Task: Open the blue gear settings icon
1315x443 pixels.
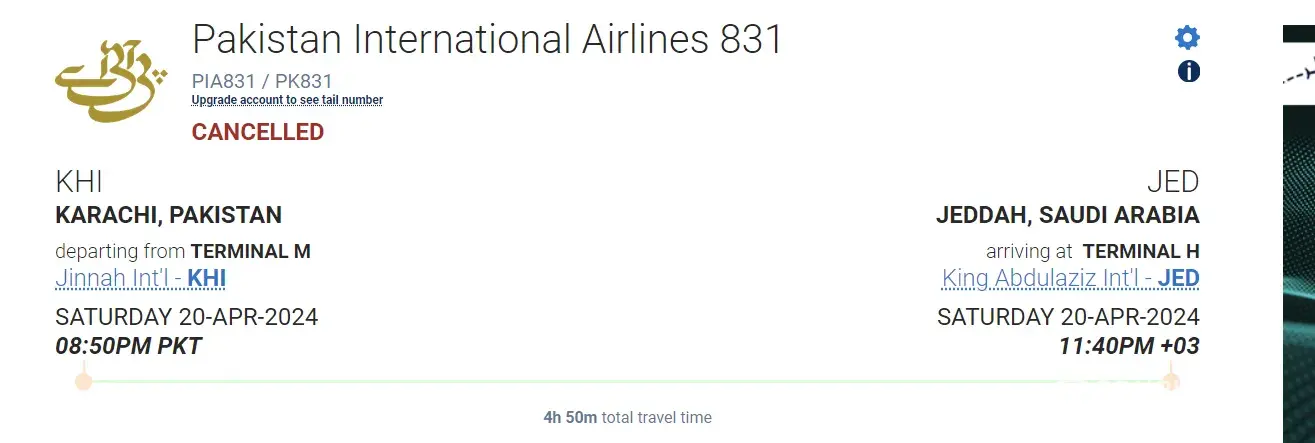Action: (x=1187, y=38)
